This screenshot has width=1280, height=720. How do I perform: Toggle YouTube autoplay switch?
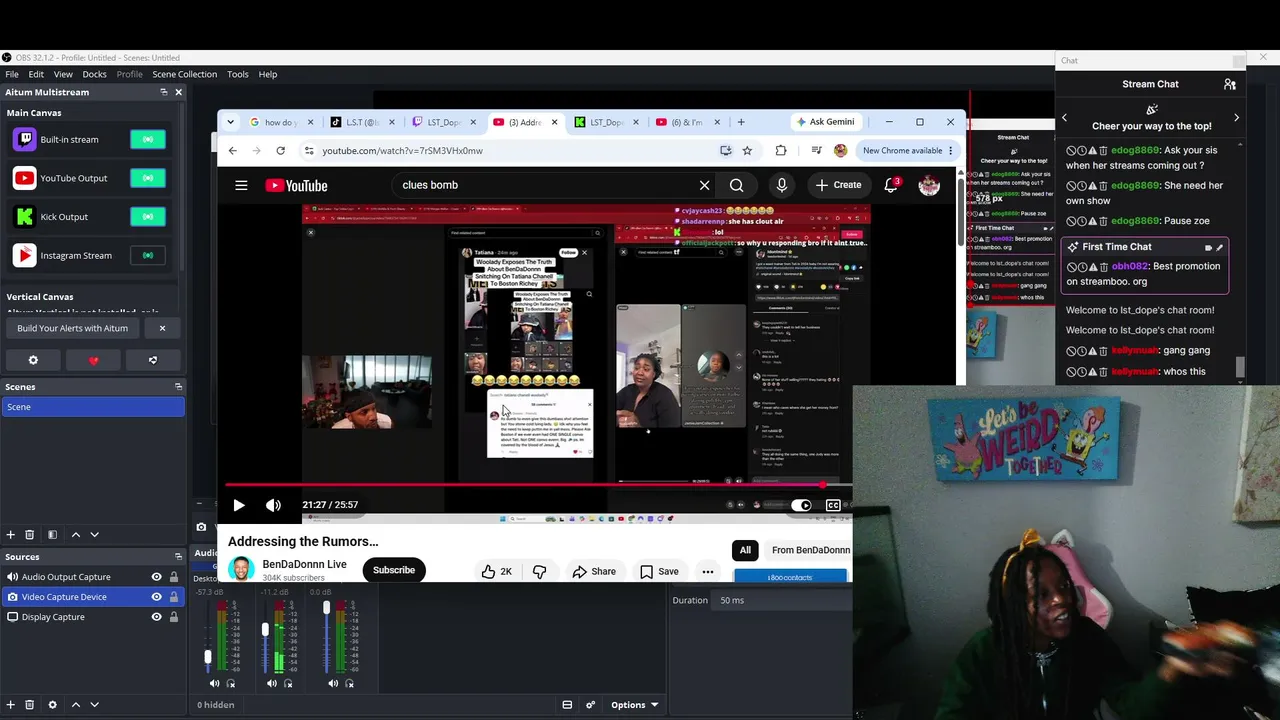click(801, 505)
